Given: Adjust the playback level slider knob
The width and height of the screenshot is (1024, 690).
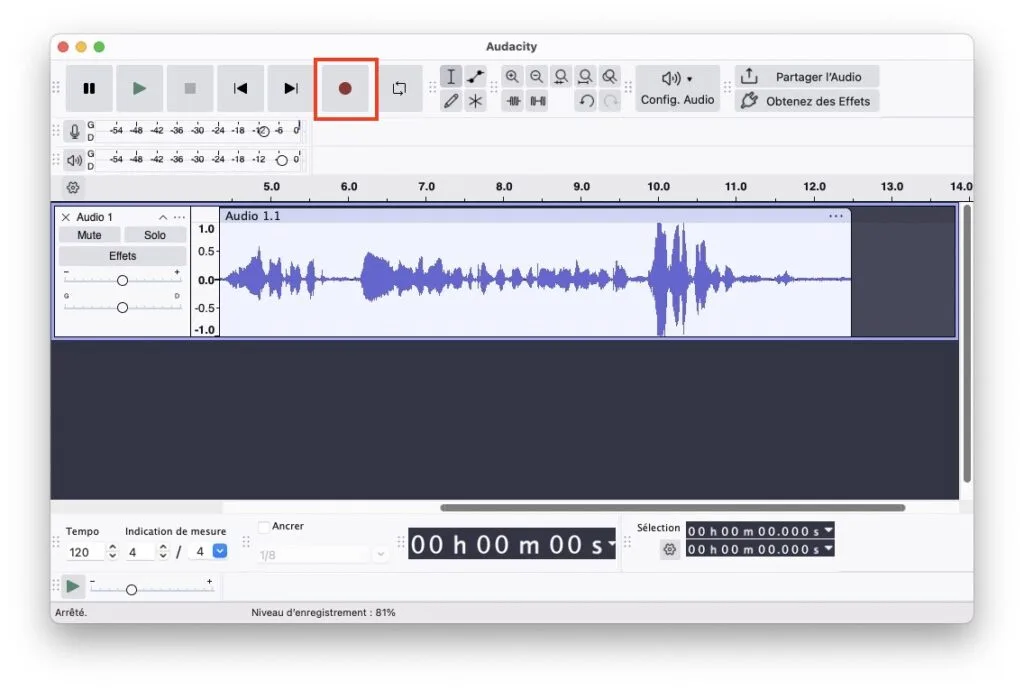Looking at the screenshot, I should [x=281, y=160].
